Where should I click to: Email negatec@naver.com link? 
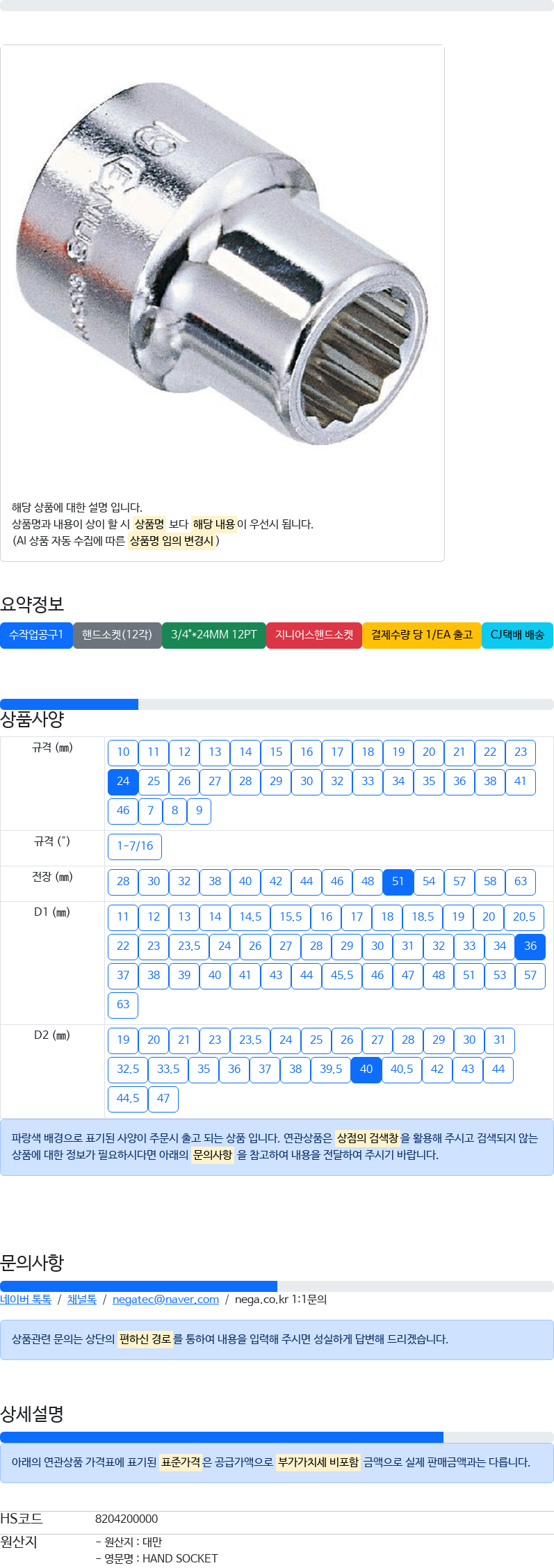[165, 1300]
